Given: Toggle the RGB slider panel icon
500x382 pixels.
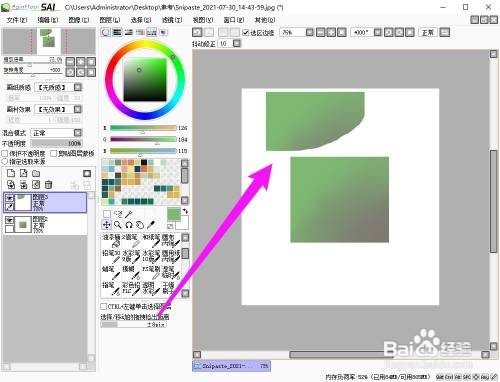Looking at the screenshot, I should pos(117,32).
